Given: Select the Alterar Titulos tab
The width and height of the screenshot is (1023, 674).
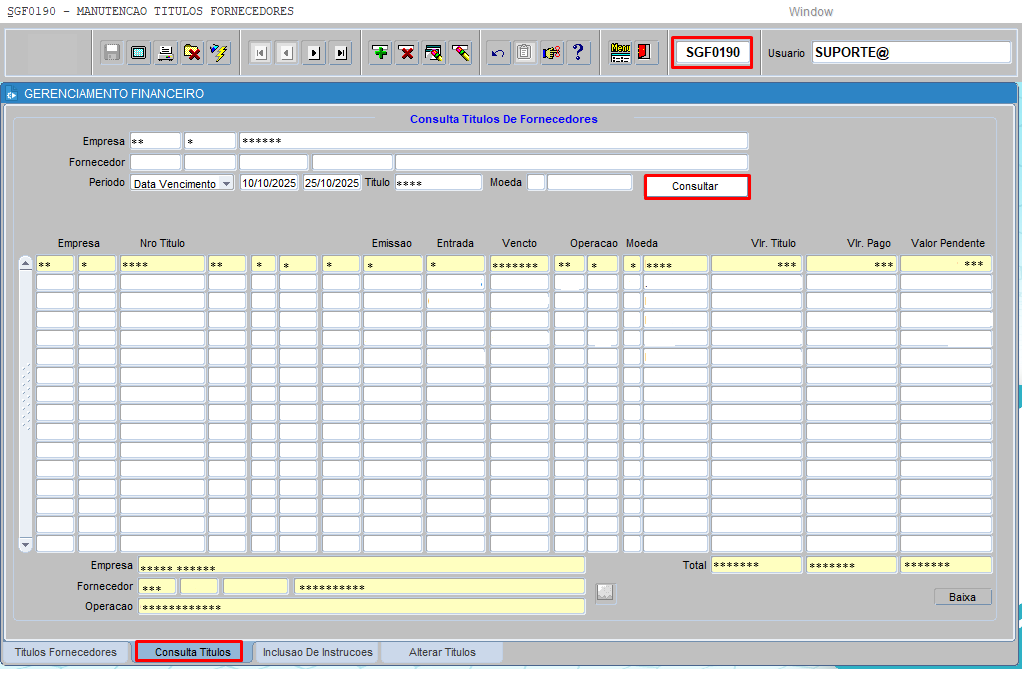Looking at the screenshot, I should coord(442,652).
